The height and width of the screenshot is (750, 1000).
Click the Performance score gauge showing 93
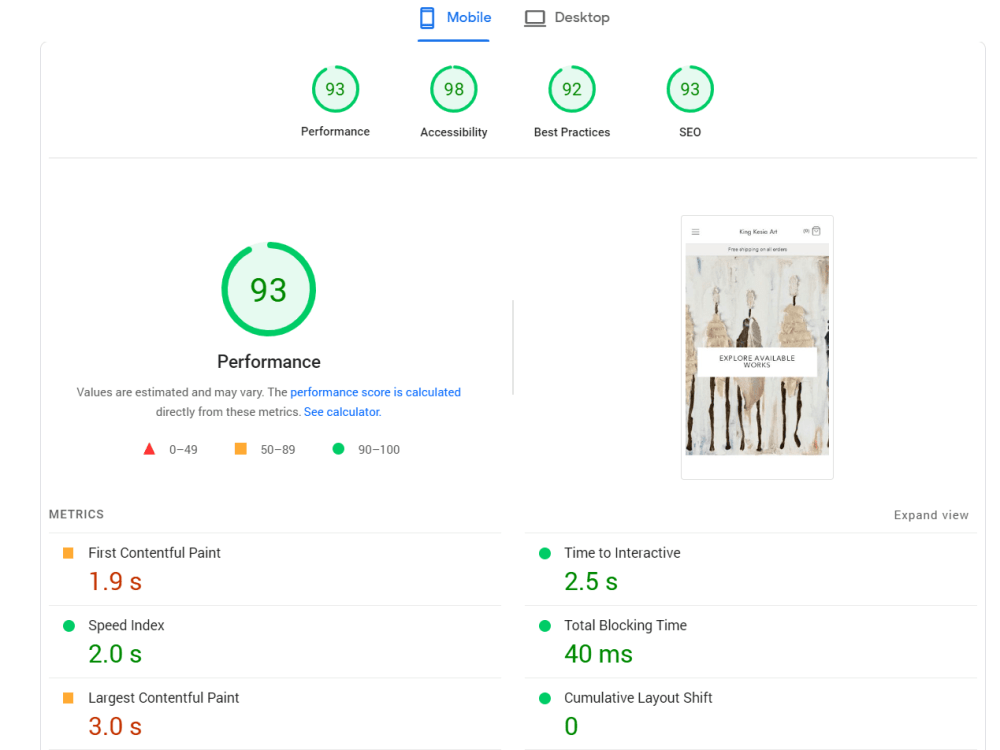click(335, 89)
